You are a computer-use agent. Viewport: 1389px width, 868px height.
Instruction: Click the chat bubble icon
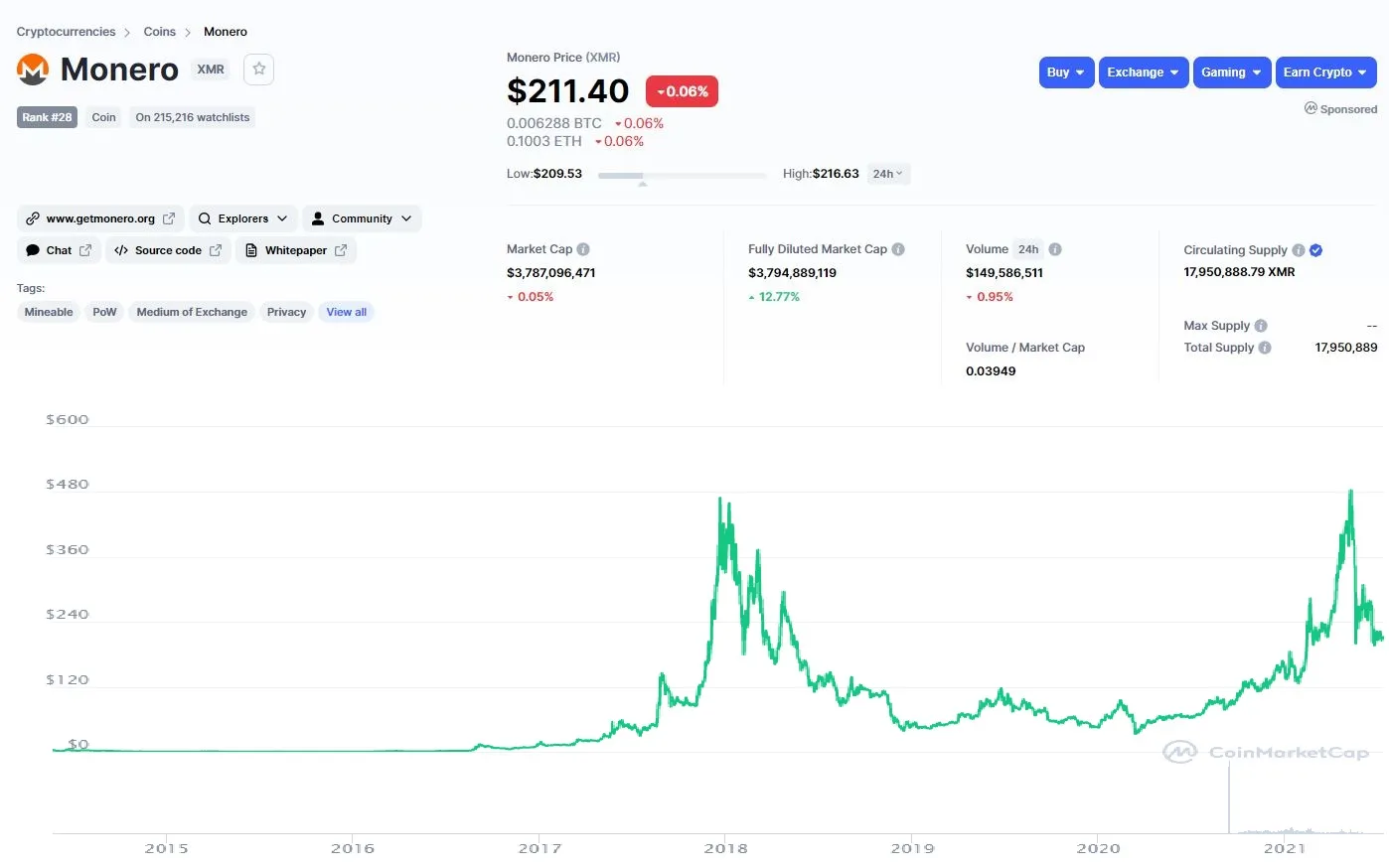(x=33, y=250)
